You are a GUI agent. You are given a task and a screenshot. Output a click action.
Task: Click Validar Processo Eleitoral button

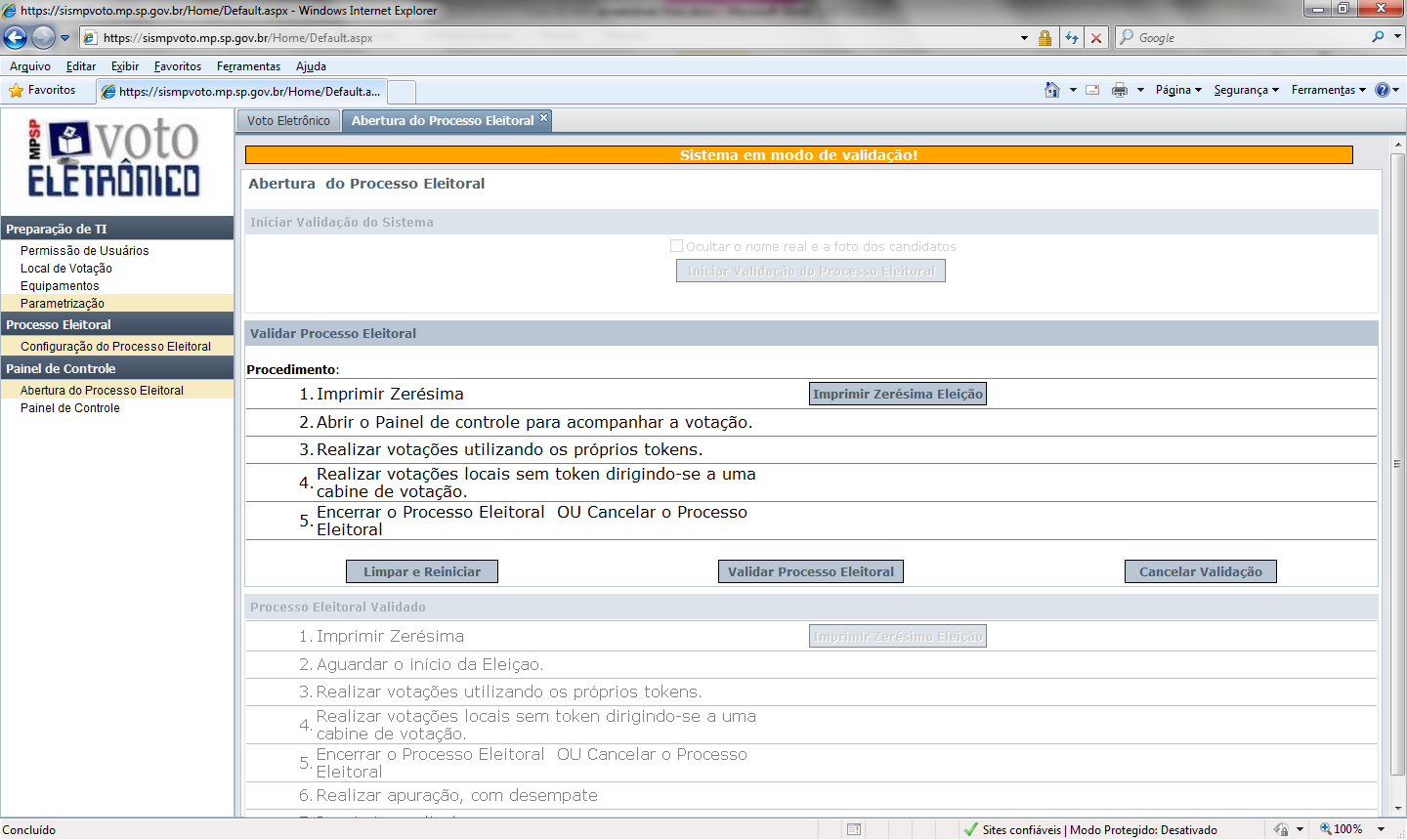tap(811, 571)
